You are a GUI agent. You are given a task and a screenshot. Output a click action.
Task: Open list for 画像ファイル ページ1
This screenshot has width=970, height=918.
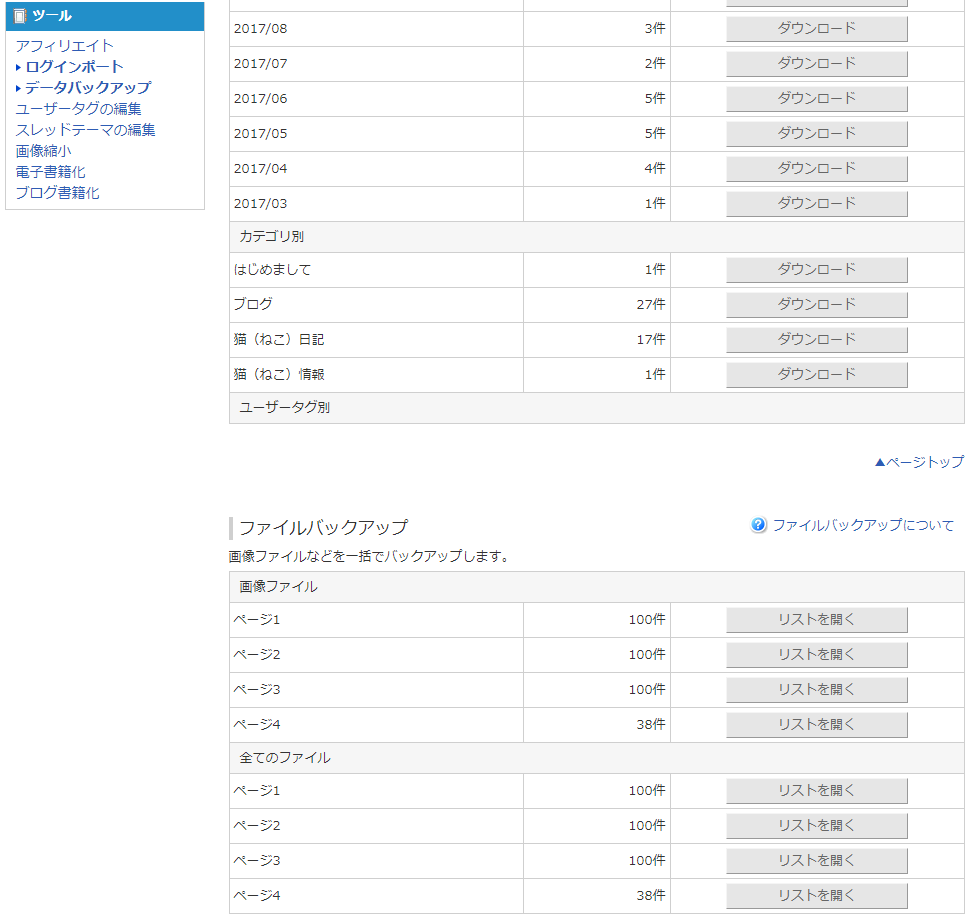(817, 620)
